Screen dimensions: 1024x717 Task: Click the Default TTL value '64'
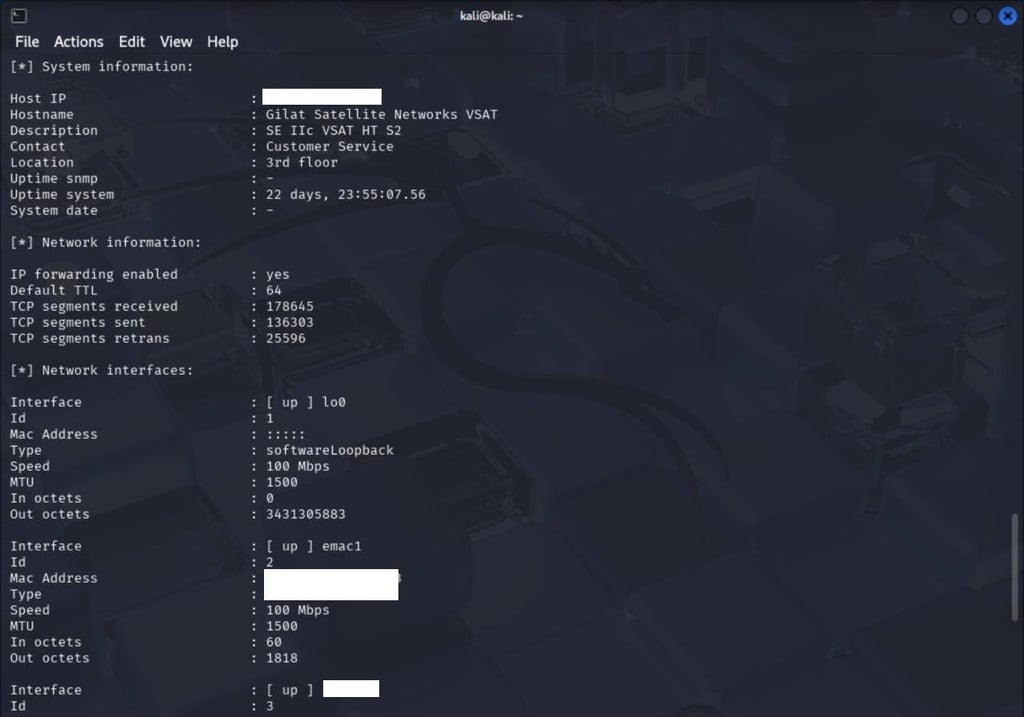click(274, 291)
